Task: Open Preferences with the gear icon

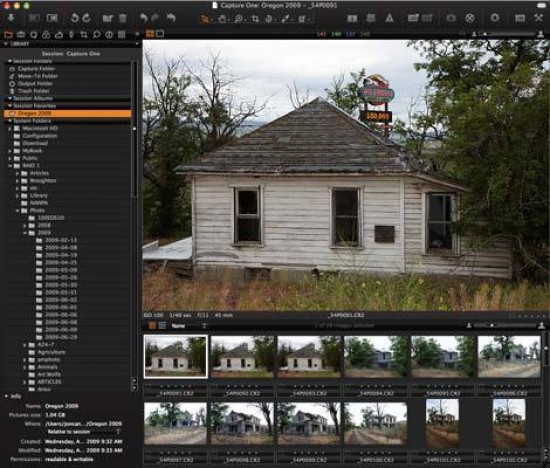Action: click(x=495, y=18)
